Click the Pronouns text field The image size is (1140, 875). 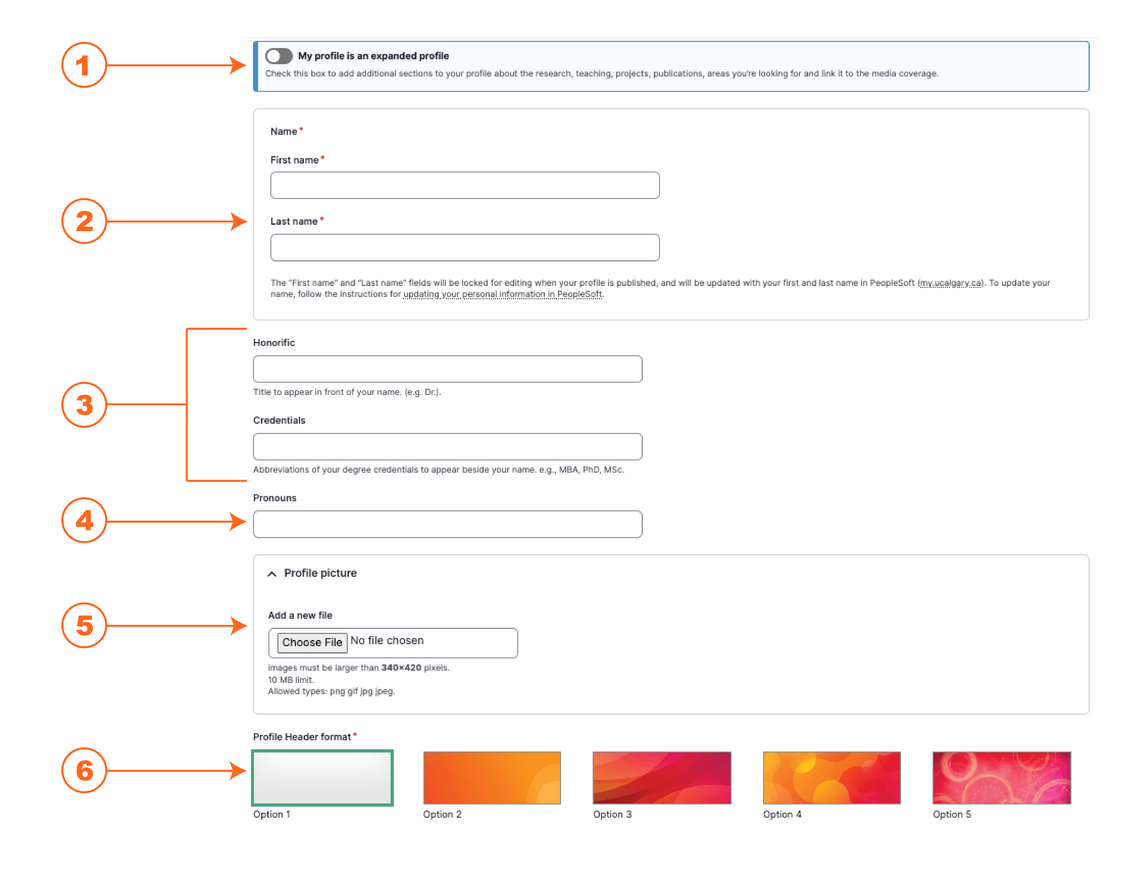(447, 523)
